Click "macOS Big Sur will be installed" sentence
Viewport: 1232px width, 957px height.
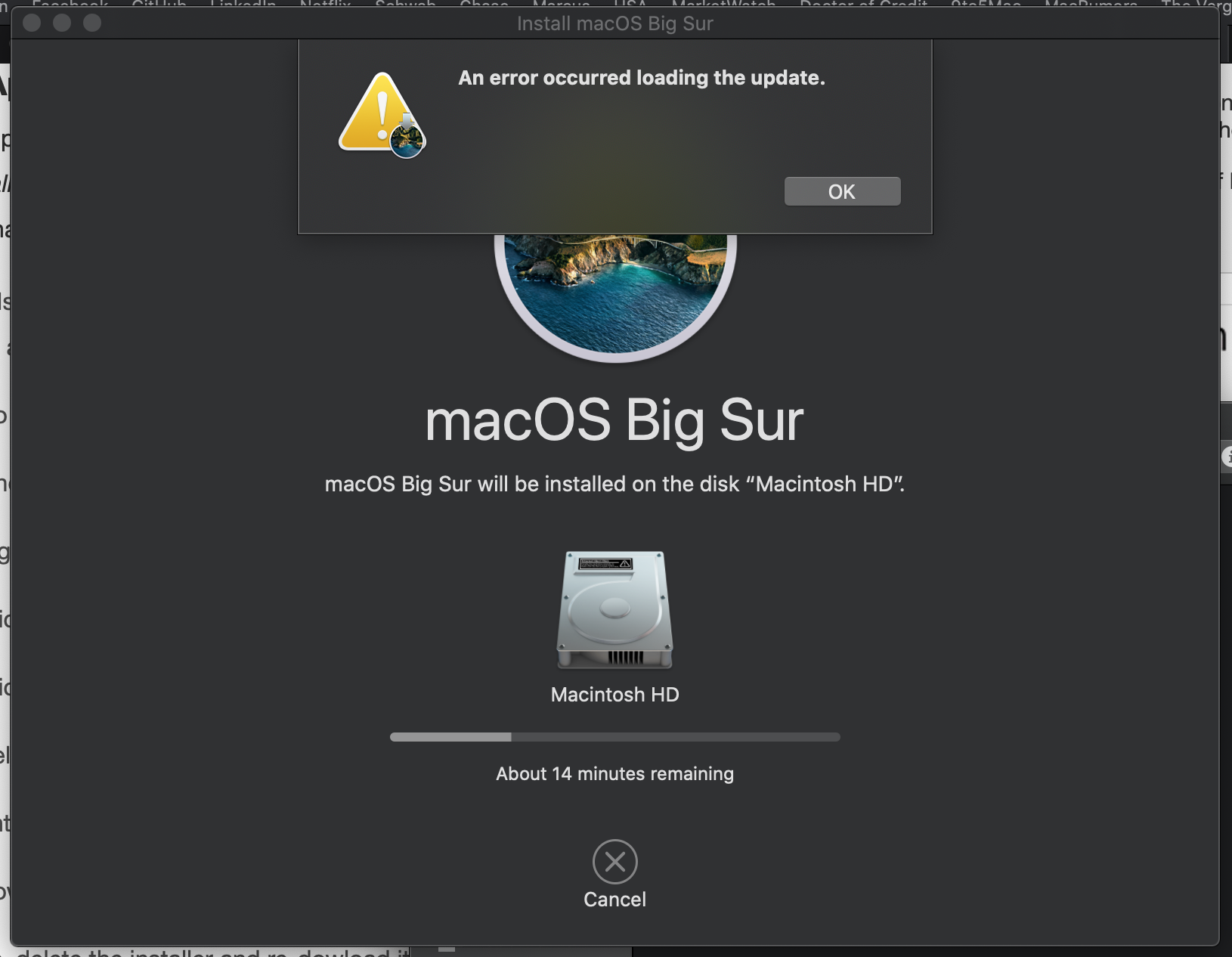pos(614,484)
